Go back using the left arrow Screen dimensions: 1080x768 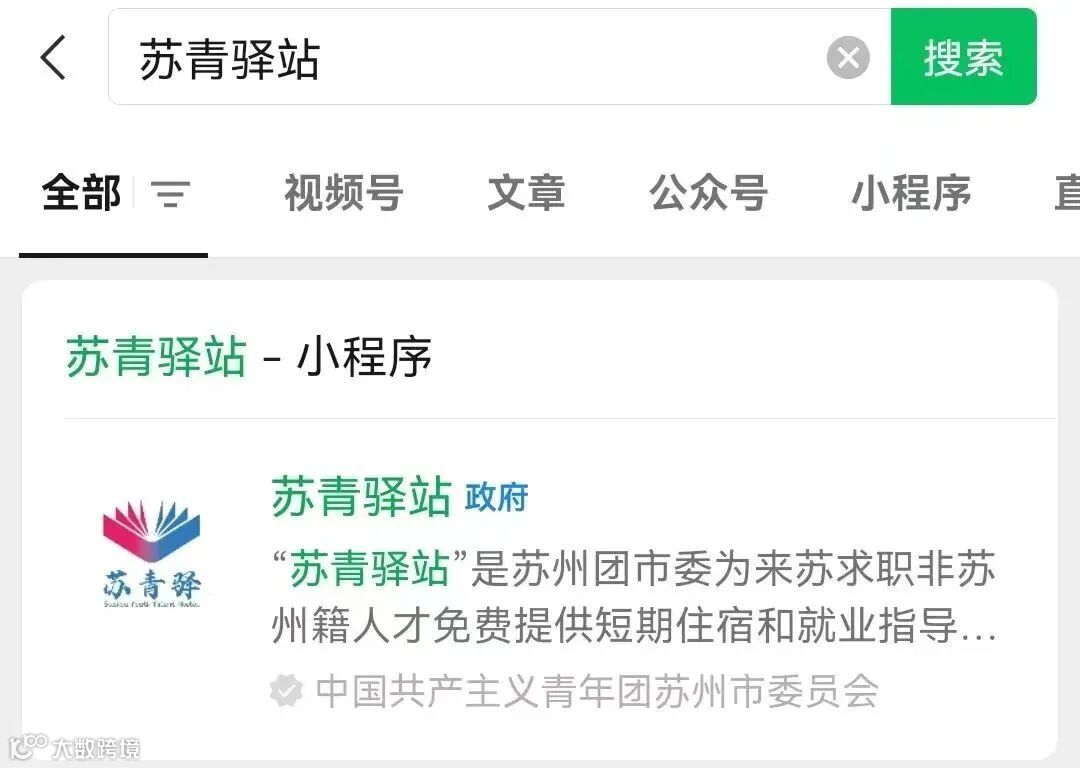point(53,57)
